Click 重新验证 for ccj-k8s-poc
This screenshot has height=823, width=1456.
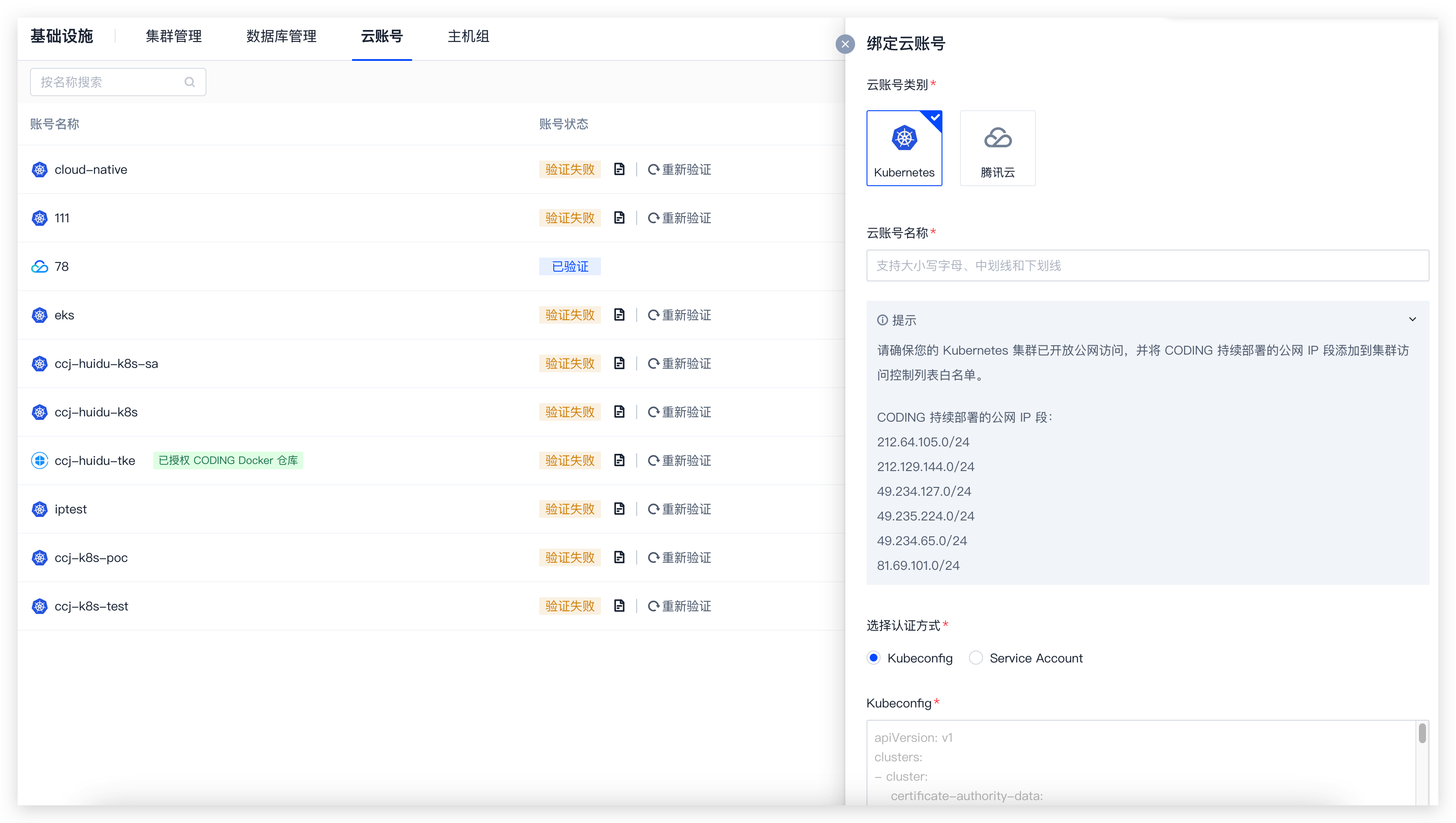click(x=679, y=558)
